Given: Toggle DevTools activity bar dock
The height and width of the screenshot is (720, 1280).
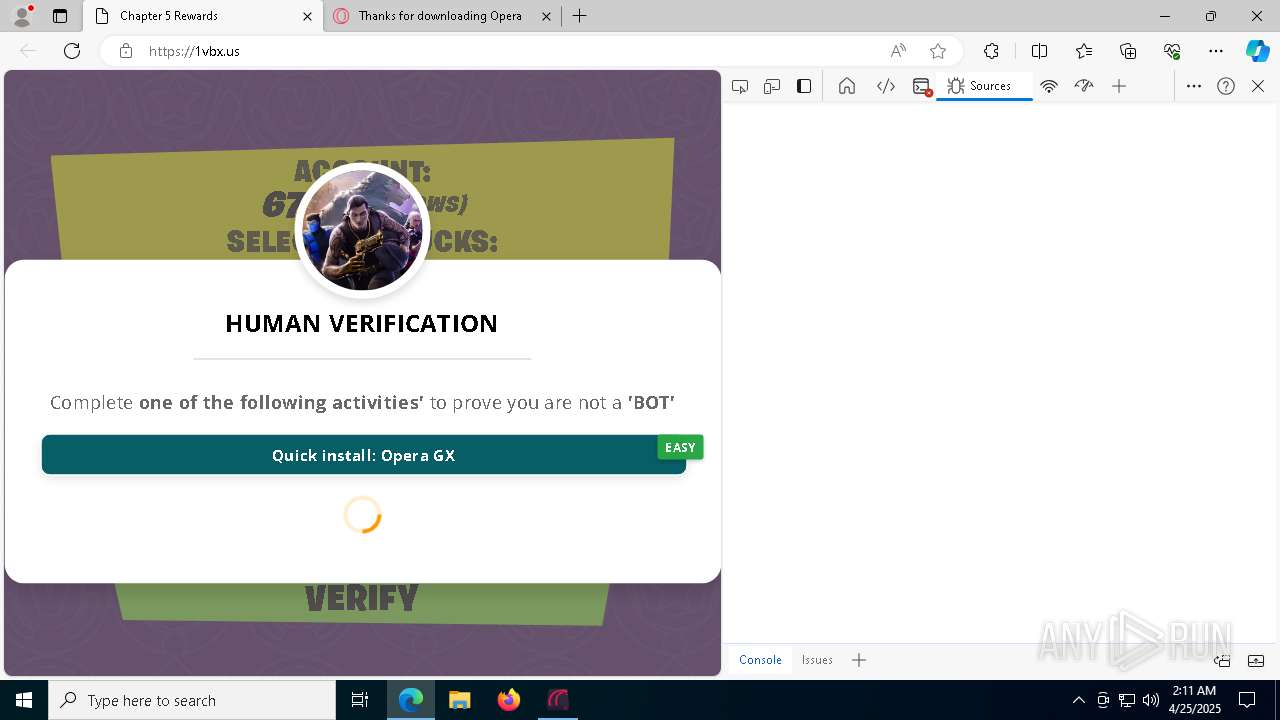Looking at the screenshot, I should click(804, 86).
